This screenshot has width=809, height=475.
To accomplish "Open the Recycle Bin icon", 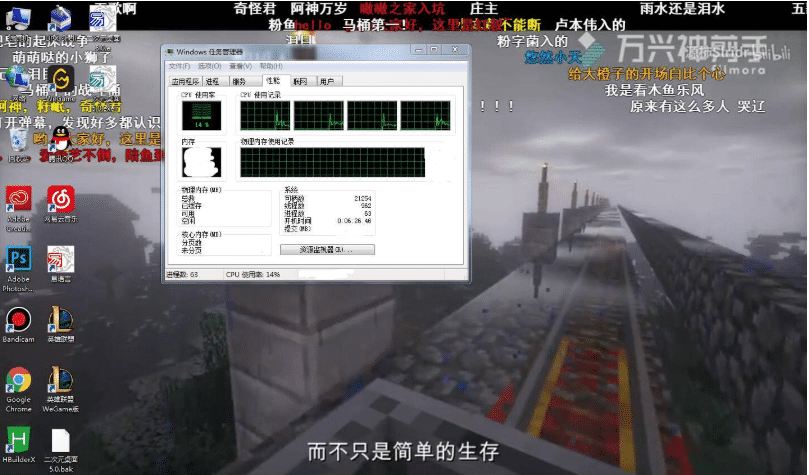I will click(x=19, y=140).
